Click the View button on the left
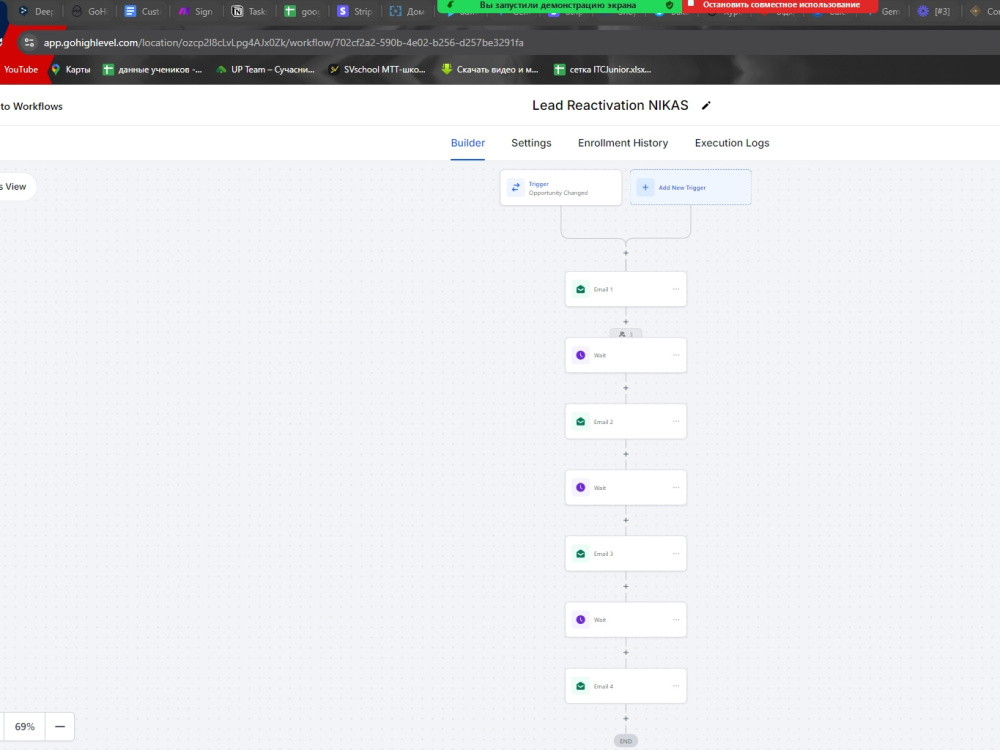 point(15,187)
